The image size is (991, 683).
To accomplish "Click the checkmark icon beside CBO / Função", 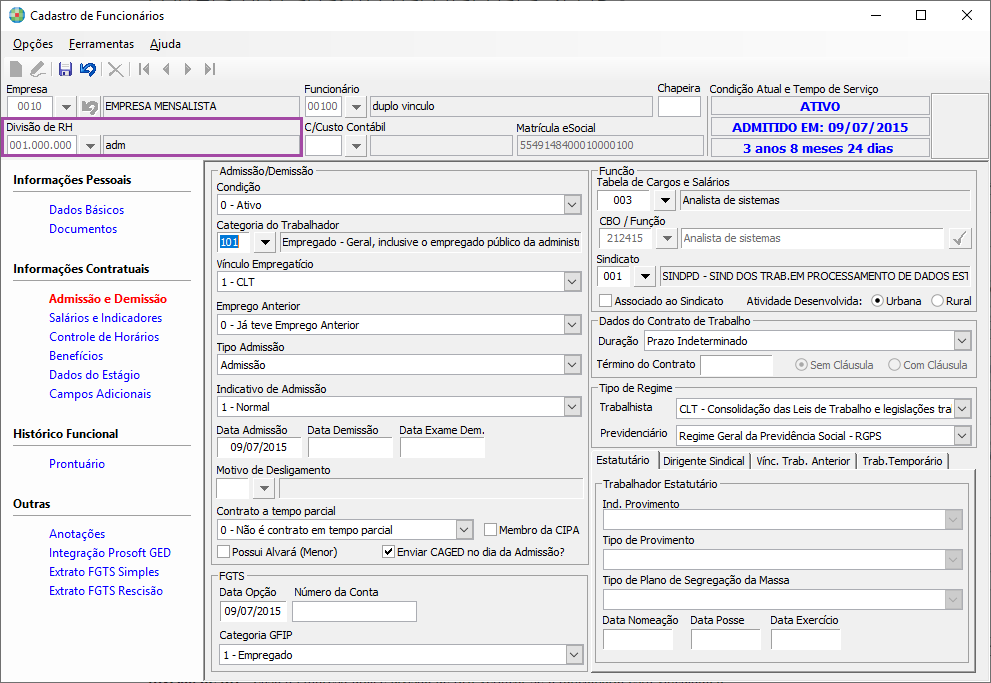I will click(x=960, y=238).
